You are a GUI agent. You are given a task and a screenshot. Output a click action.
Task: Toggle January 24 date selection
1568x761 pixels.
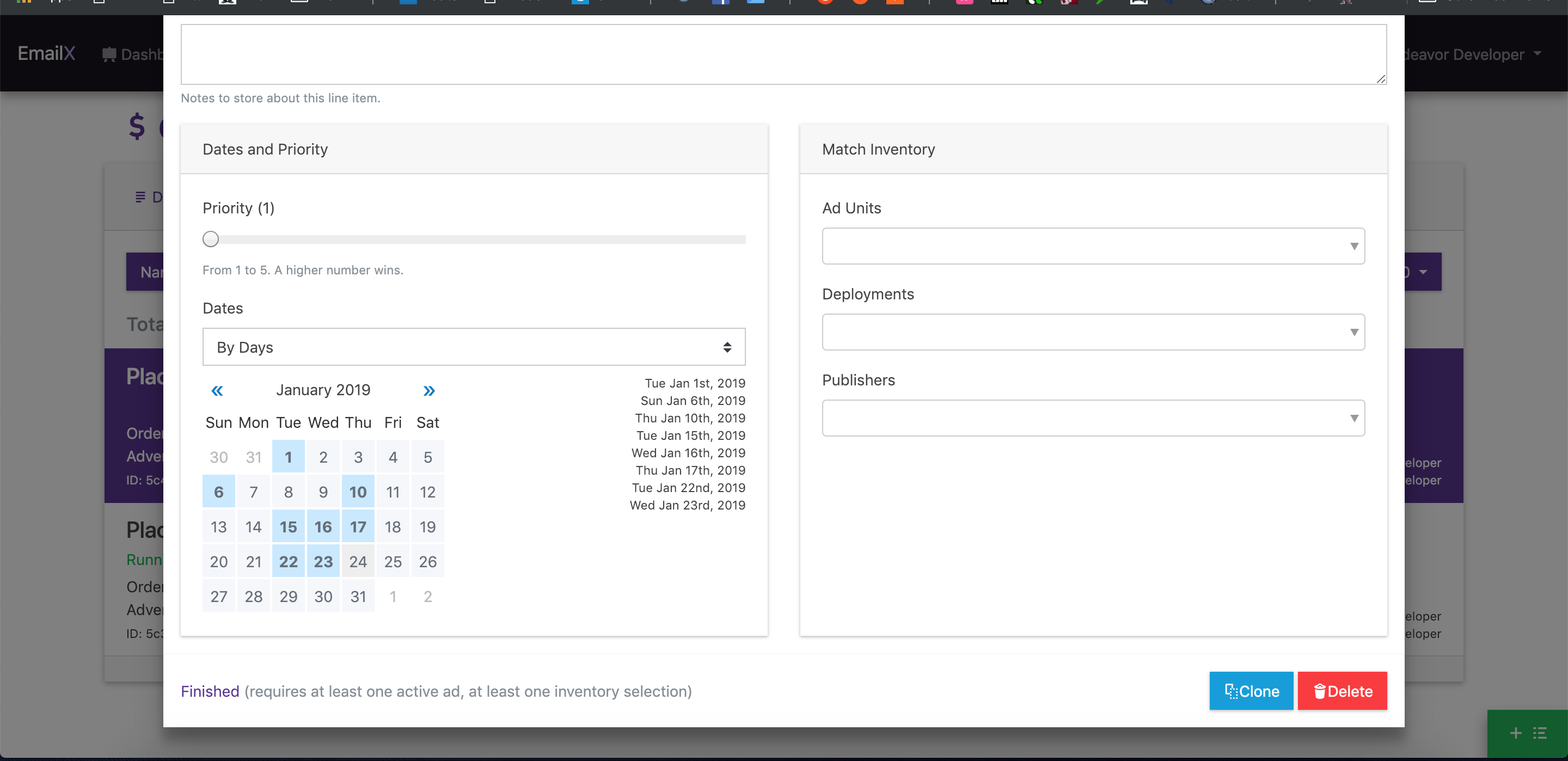click(x=358, y=562)
